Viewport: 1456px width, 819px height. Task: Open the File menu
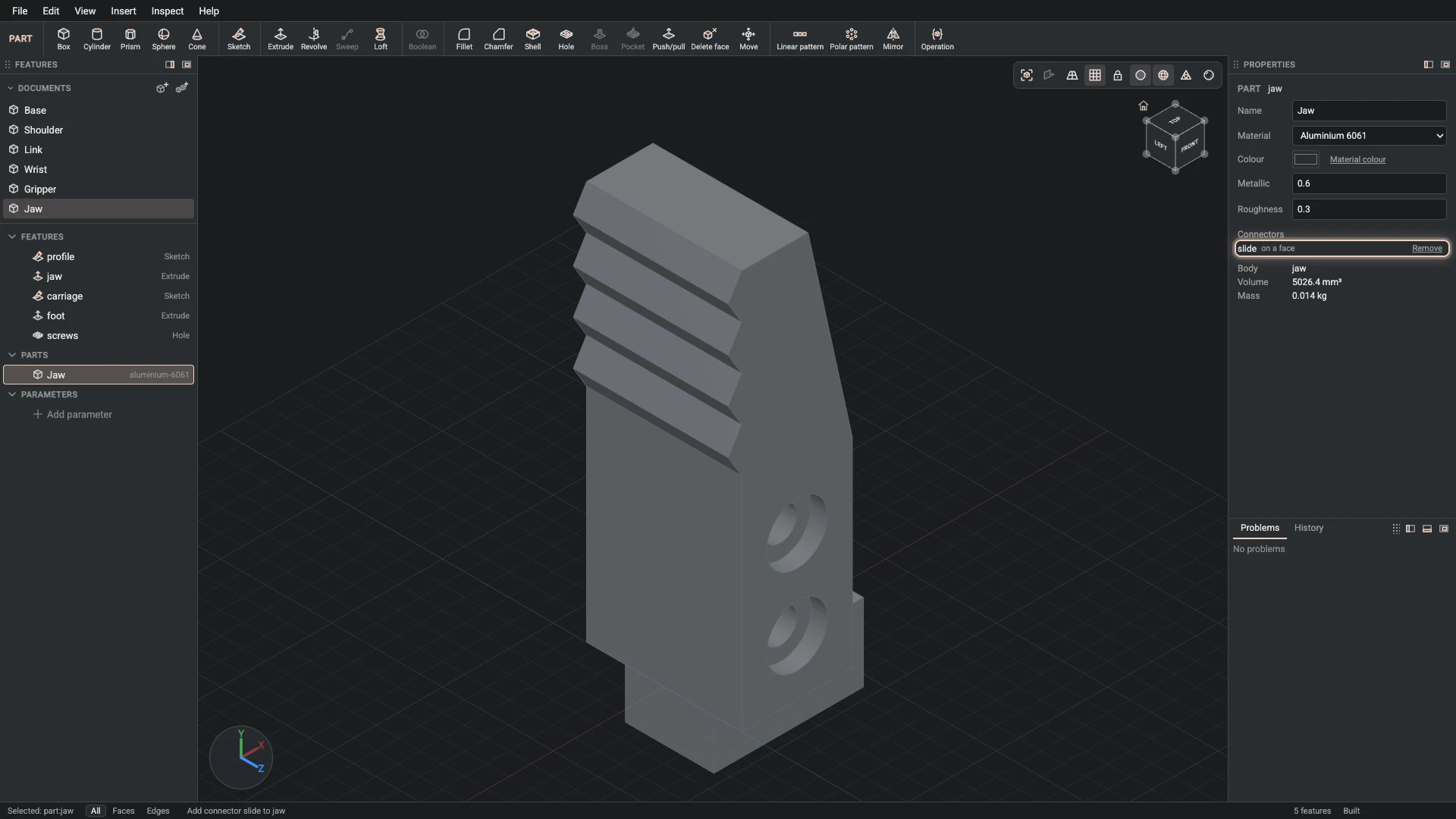20,11
